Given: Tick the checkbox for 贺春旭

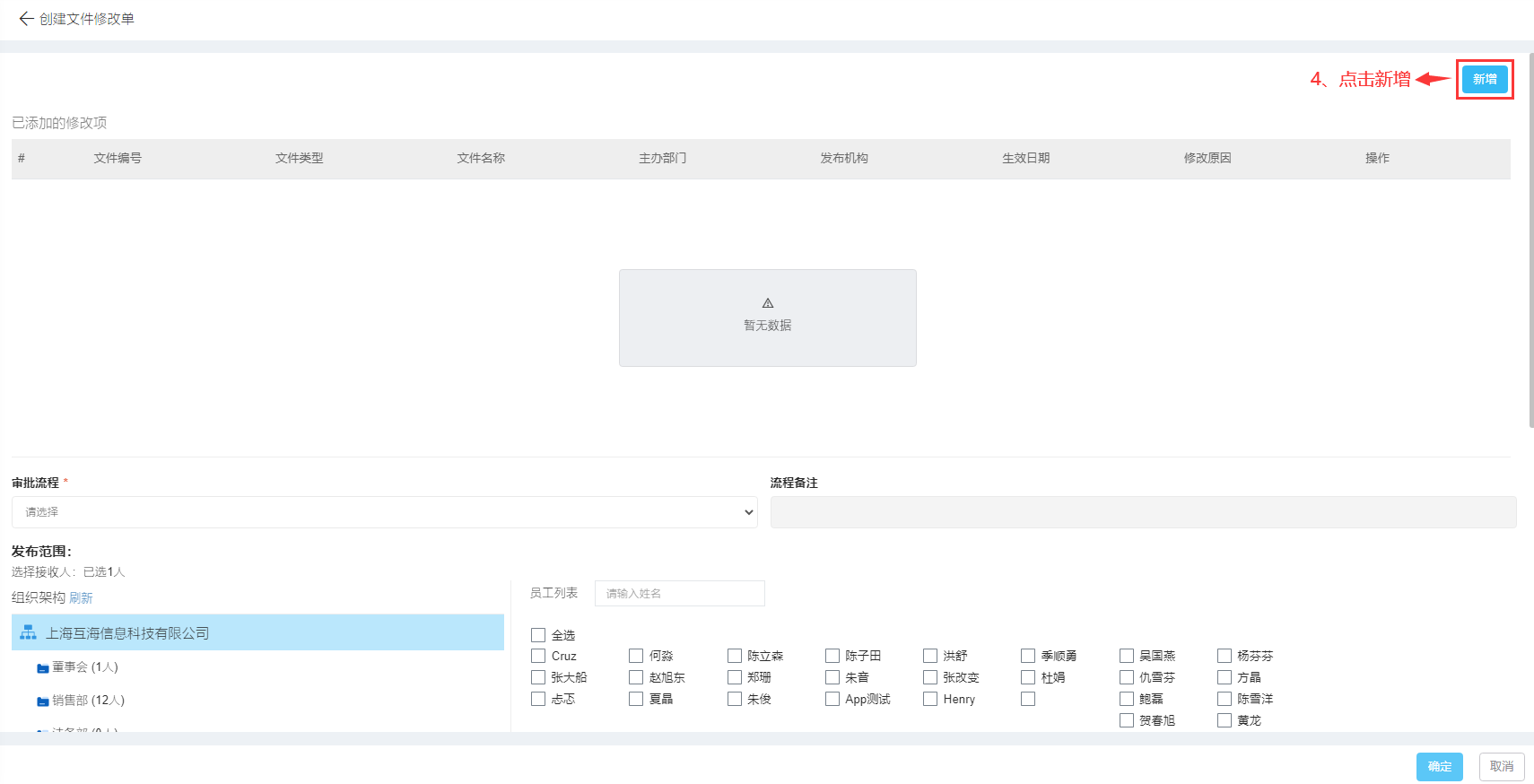Looking at the screenshot, I should click(x=1127, y=720).
